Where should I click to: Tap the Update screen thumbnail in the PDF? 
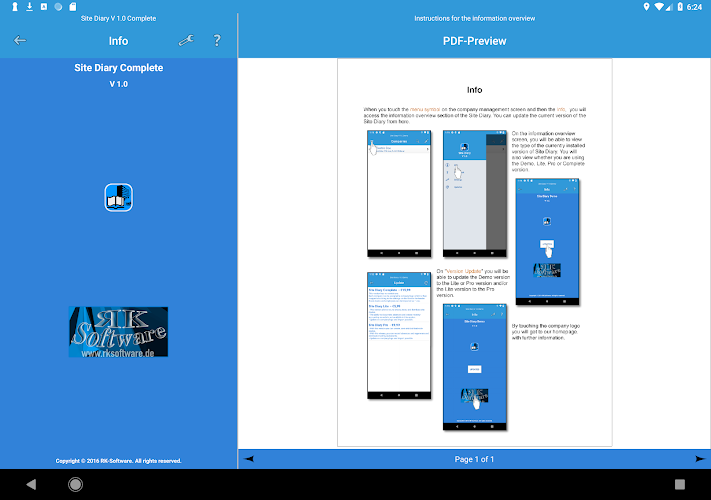[399, 336]
